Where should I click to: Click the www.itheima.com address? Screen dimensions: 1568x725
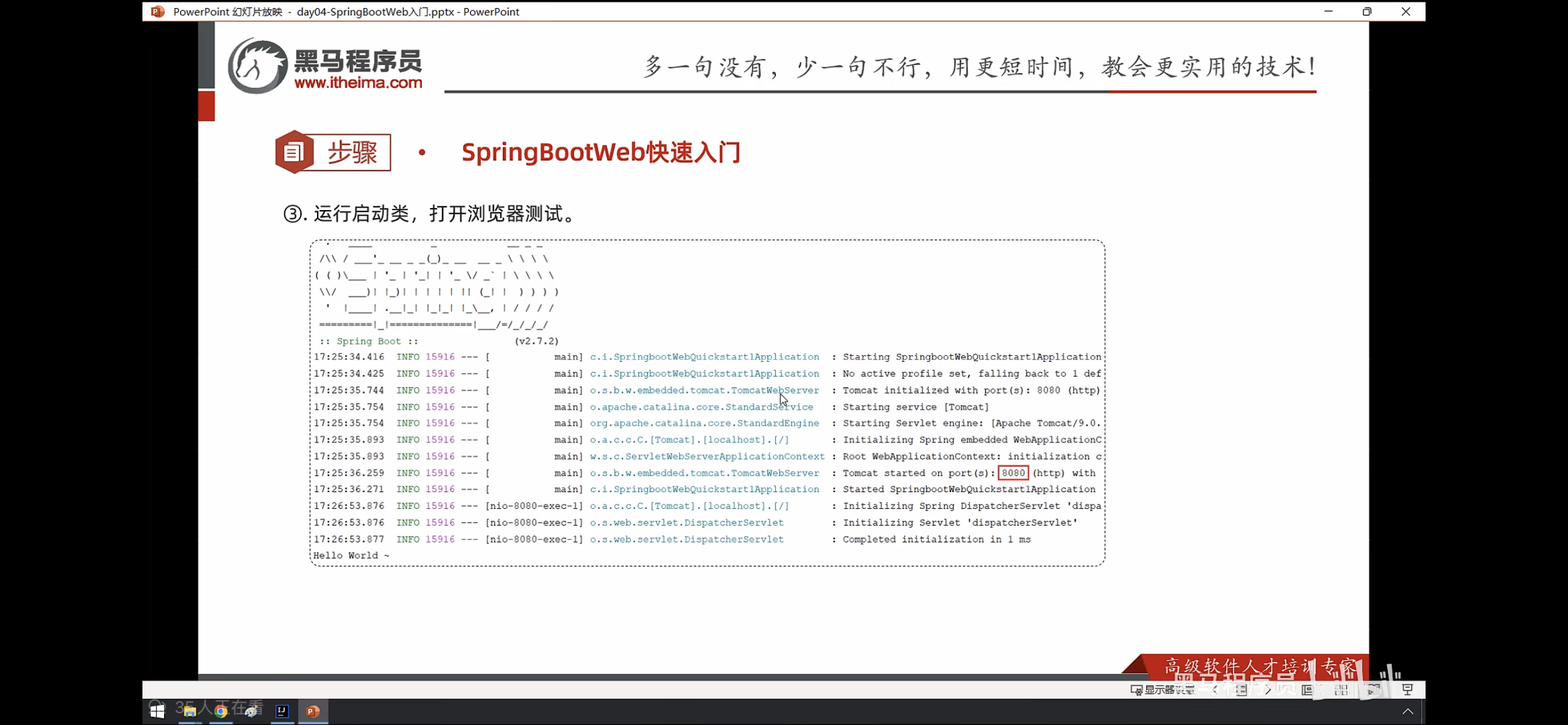pyautogui.click(x=359, y=82)
